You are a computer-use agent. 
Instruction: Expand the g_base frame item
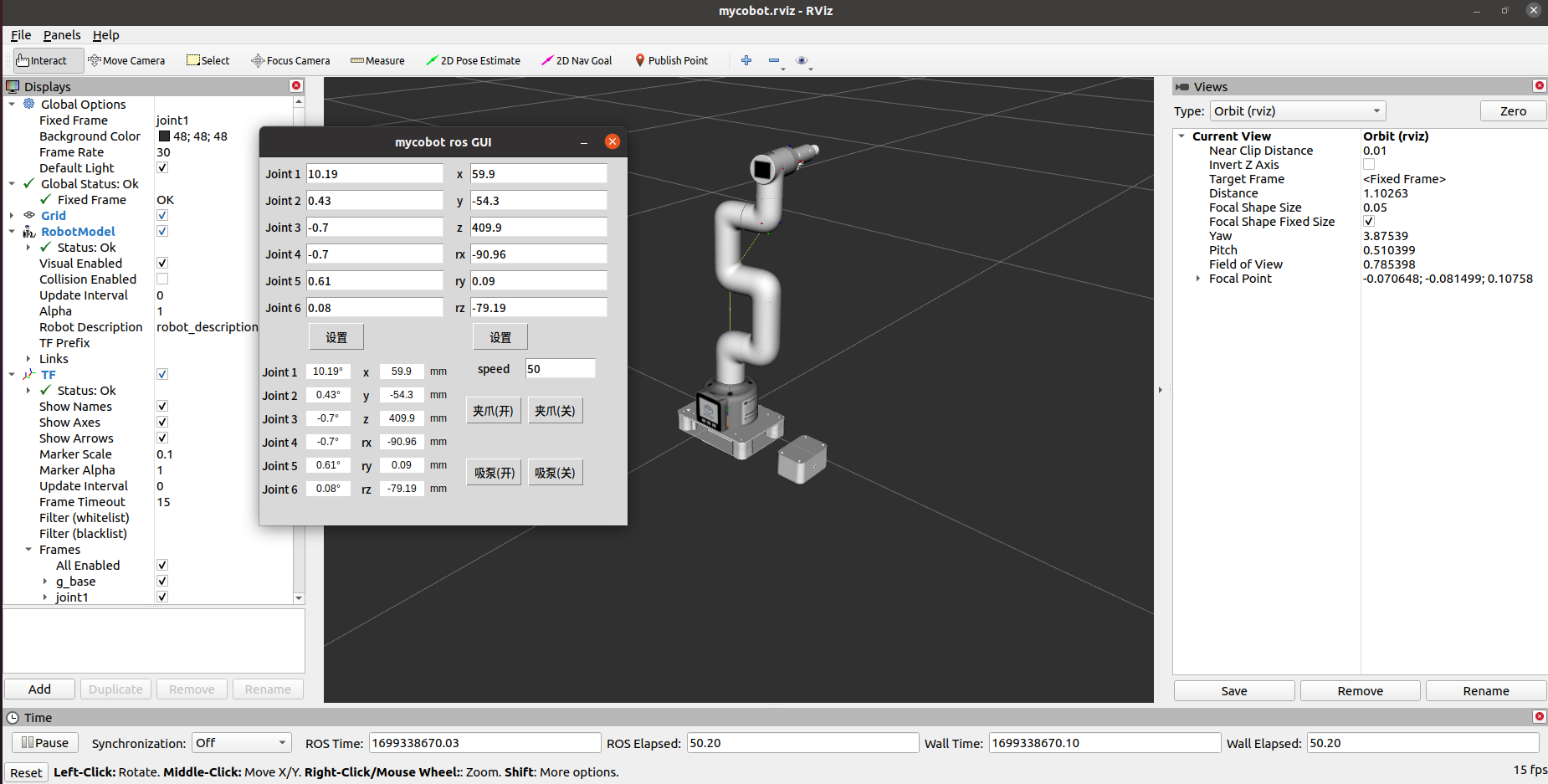point(45,581)
